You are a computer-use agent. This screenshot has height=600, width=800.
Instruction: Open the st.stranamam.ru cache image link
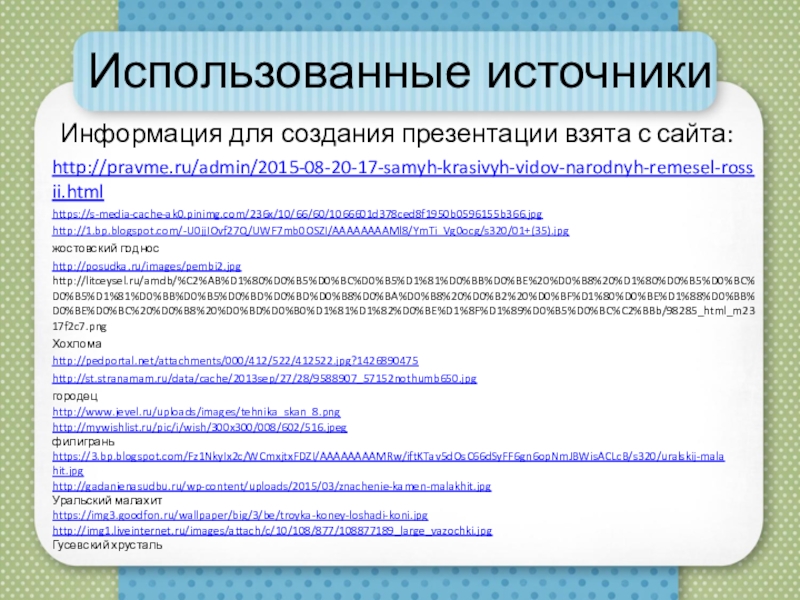264,379
